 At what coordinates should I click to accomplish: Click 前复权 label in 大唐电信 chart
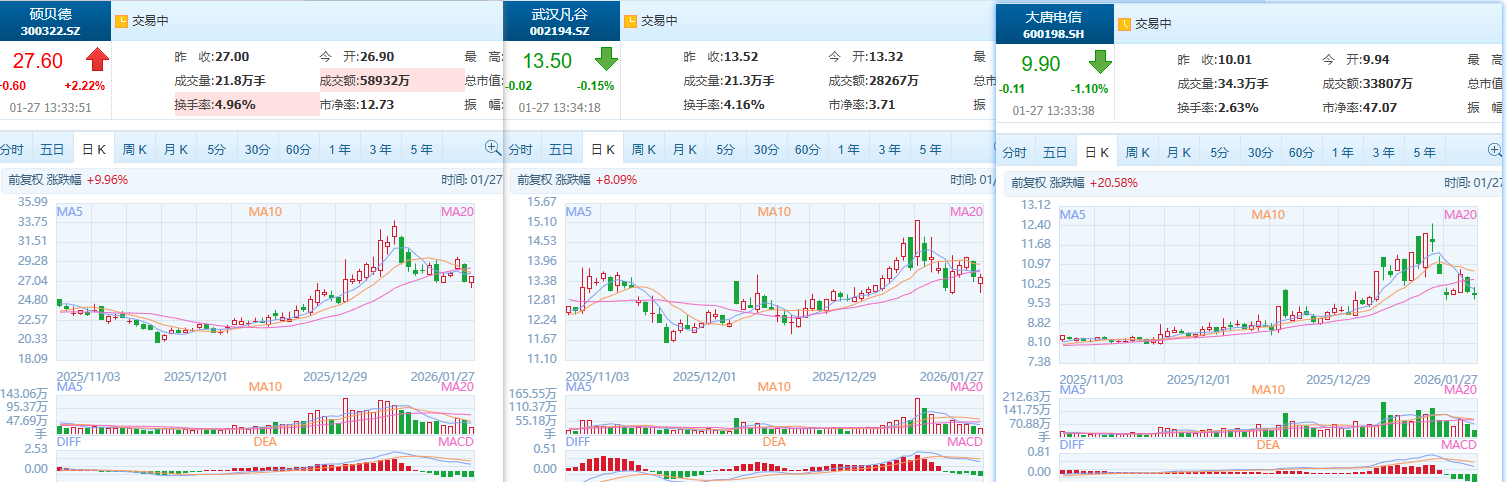coord(1028,183)
